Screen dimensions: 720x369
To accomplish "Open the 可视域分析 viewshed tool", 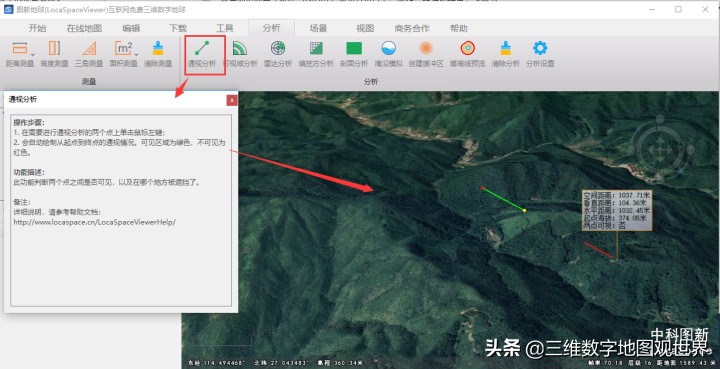I will tap(240, 54).
